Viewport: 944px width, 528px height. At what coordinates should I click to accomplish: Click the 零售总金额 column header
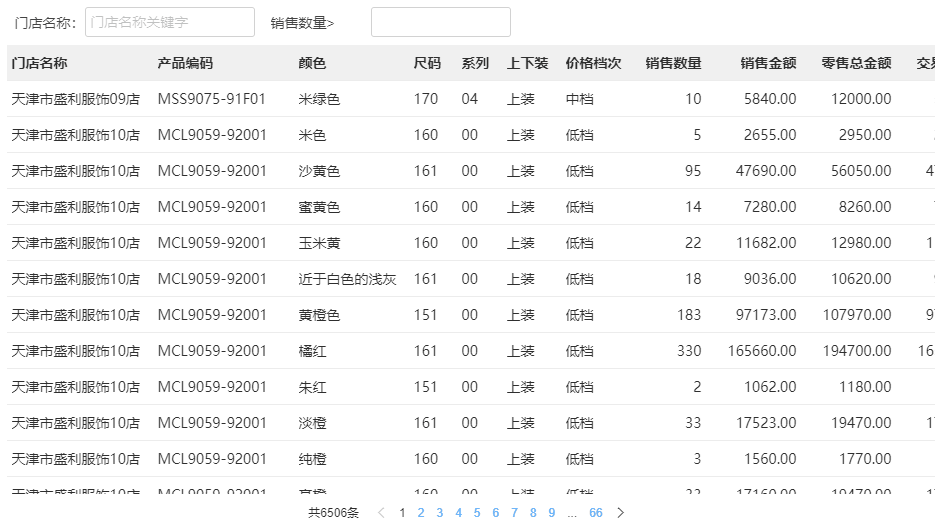[x=856, y=63]
